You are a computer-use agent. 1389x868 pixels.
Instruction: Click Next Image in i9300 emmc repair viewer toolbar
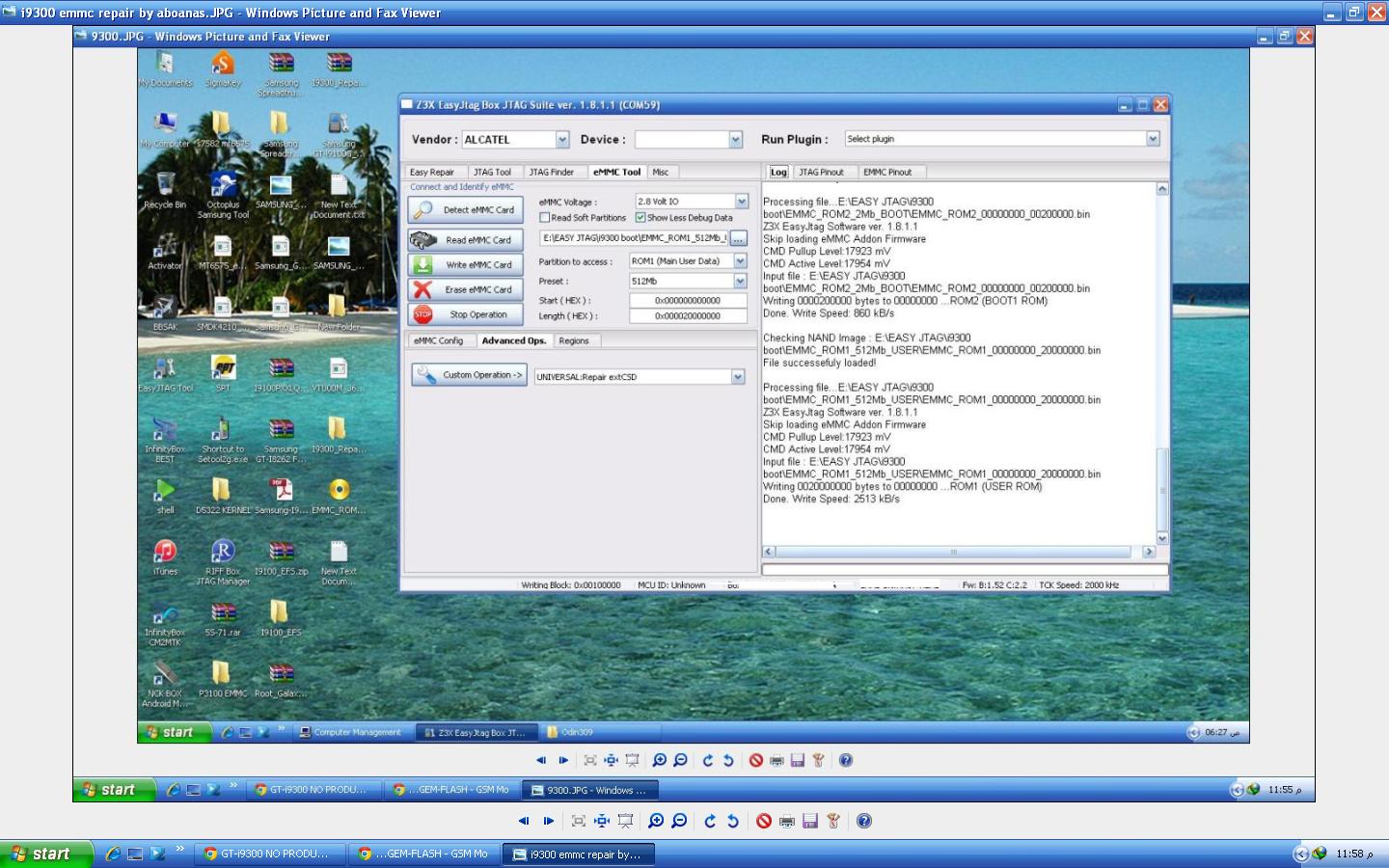coord(548,821)
